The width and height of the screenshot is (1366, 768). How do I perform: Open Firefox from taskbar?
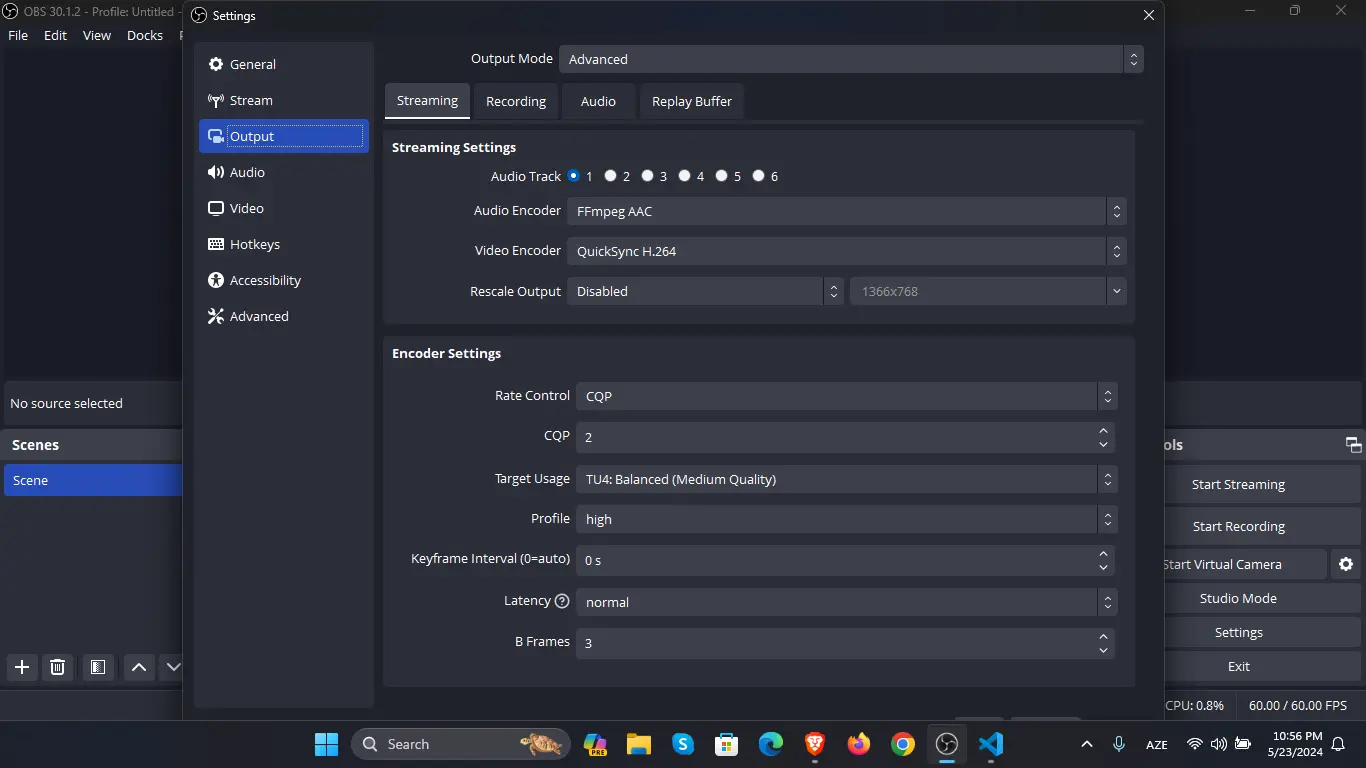pyautogui.click(x=859, y=744)
